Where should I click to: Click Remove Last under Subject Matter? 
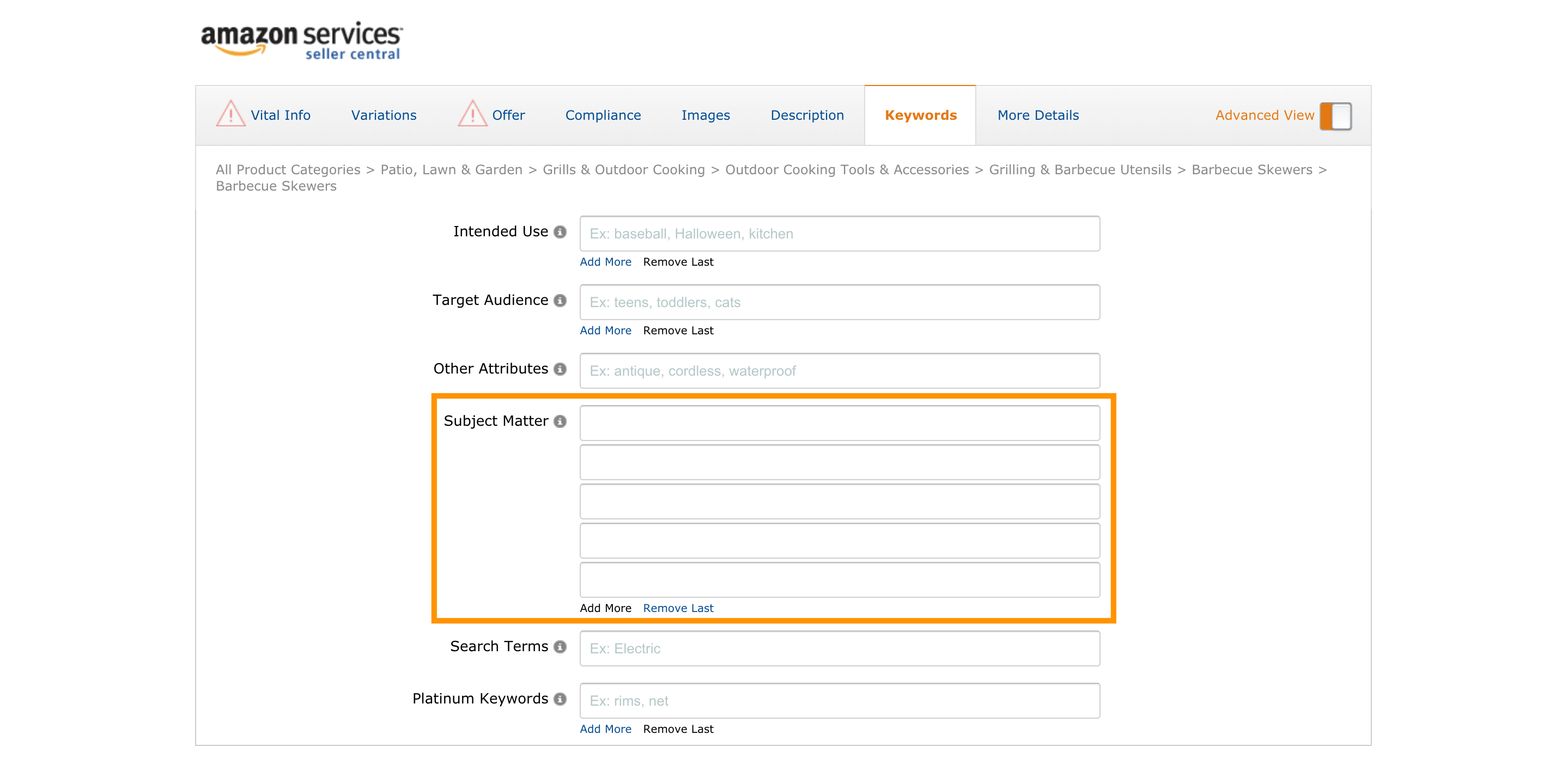click(678, 608)
